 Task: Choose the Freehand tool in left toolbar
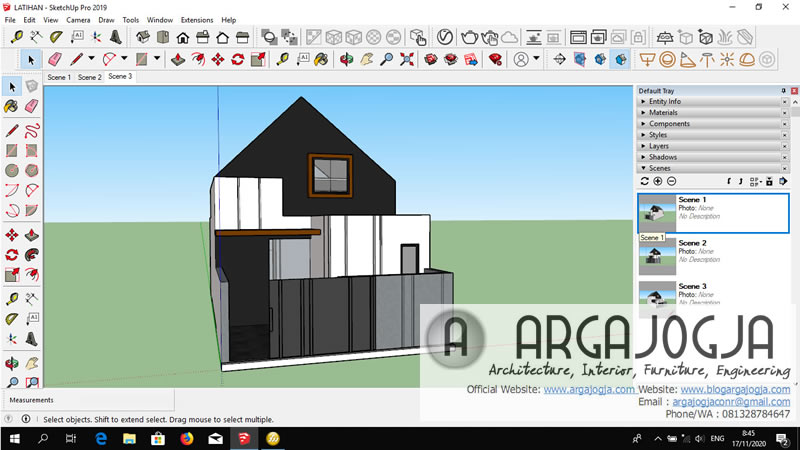click(x=32, y=131)
